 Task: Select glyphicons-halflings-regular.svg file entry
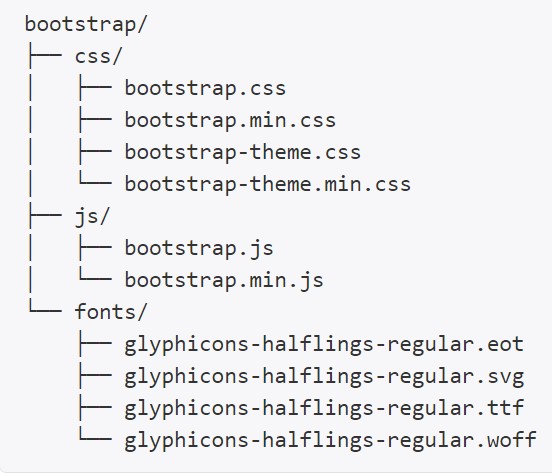[324, 376]
